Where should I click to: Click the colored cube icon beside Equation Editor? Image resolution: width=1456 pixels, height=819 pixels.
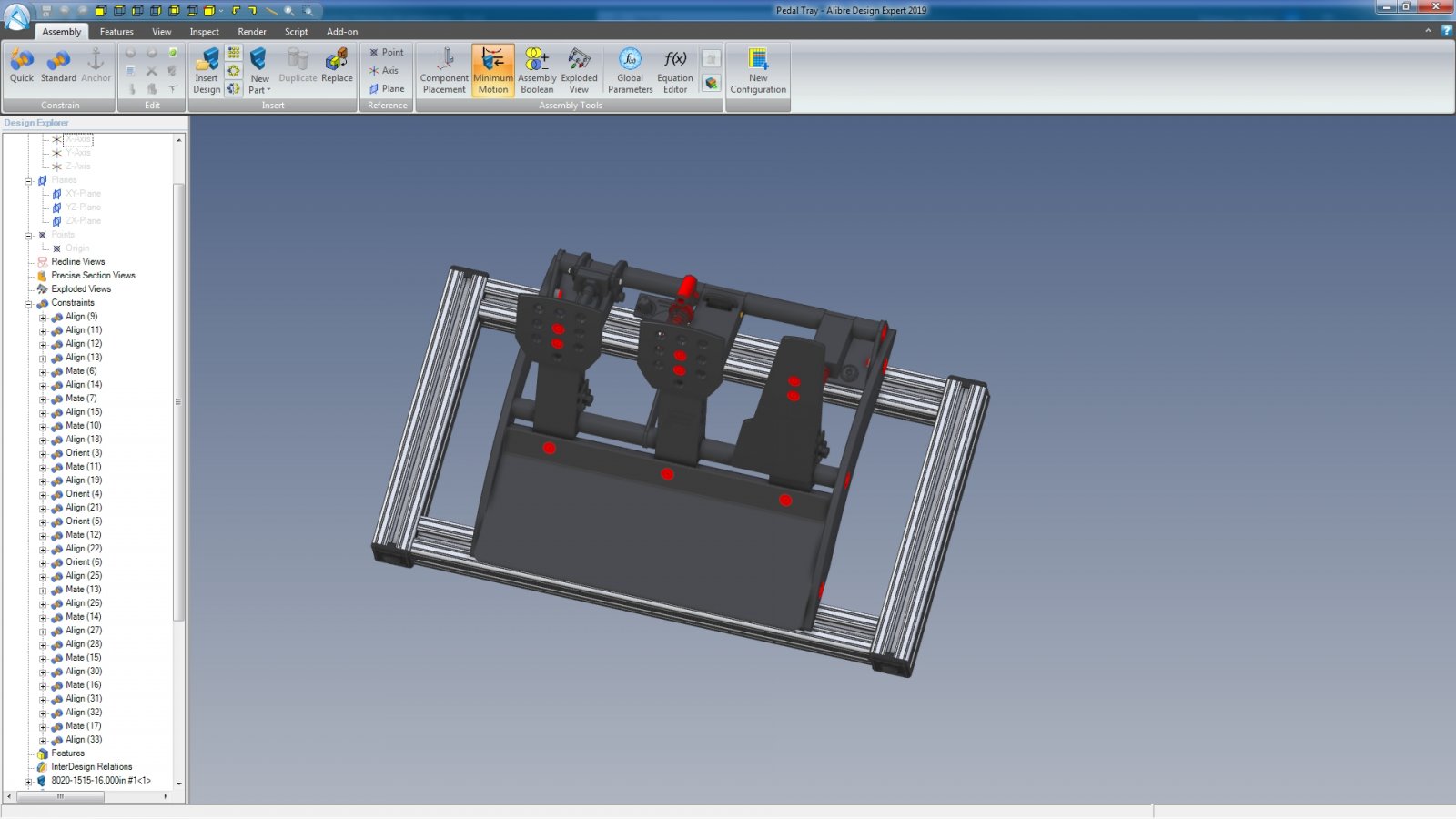pos(712,83)
